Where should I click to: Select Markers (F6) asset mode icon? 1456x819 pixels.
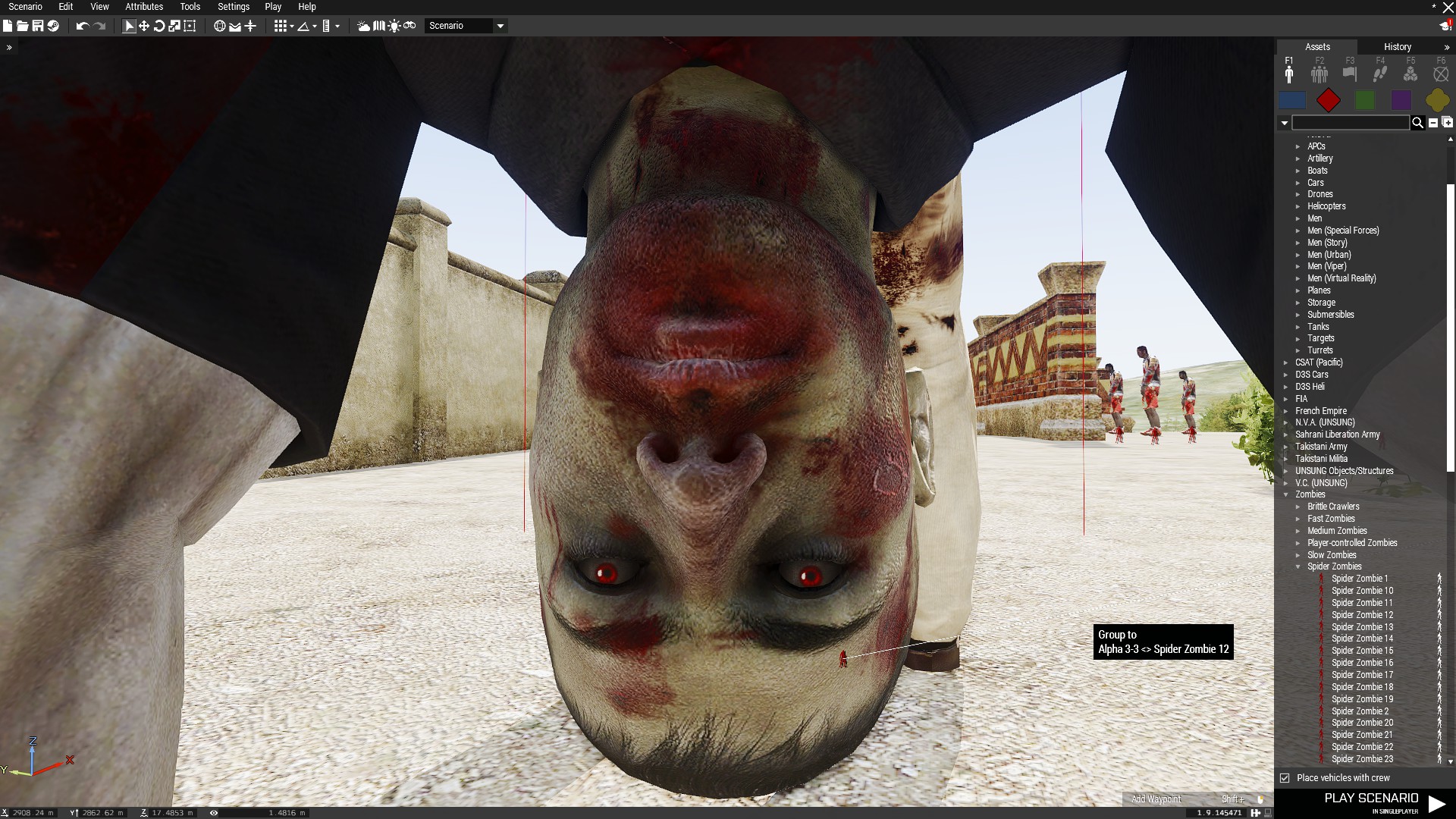pos(1441,73)
